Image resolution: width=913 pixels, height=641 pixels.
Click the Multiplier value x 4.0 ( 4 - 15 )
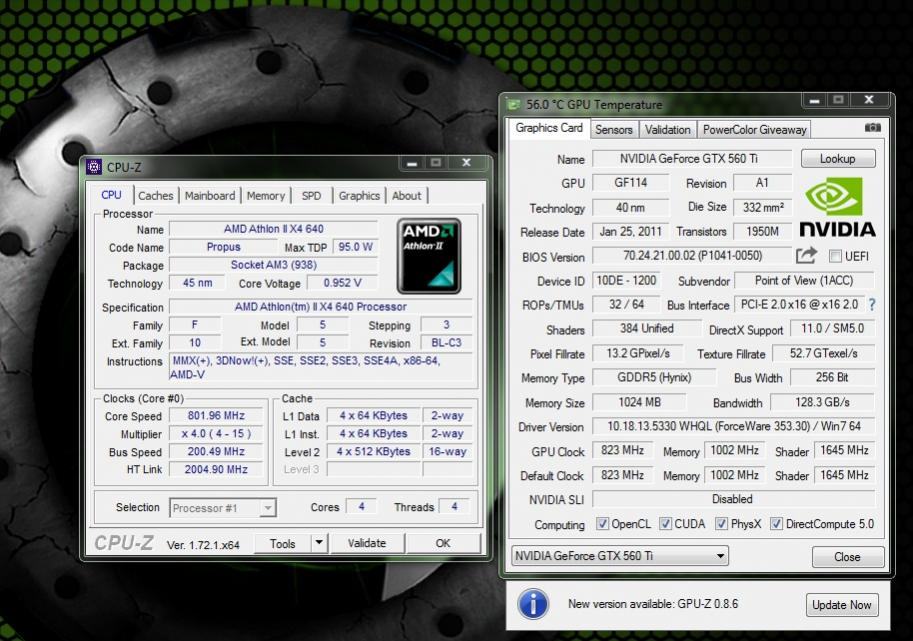[216, 434]
